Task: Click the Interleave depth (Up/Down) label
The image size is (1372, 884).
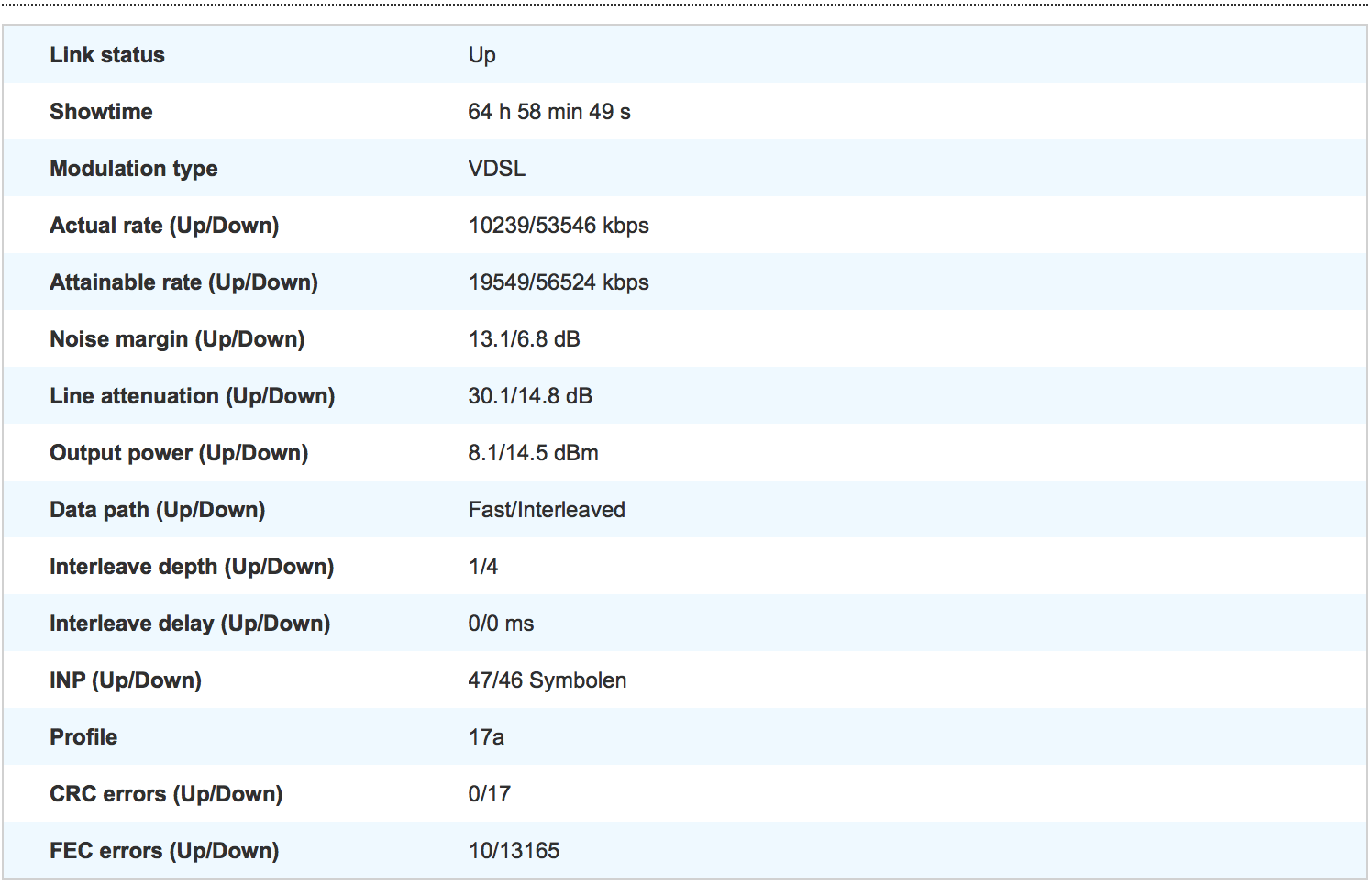Action: pyautogui.click(x=192, y=567)
